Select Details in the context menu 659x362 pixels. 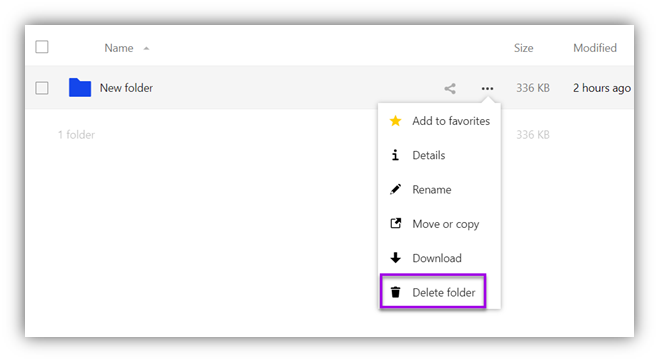click(x=439, y=155)
